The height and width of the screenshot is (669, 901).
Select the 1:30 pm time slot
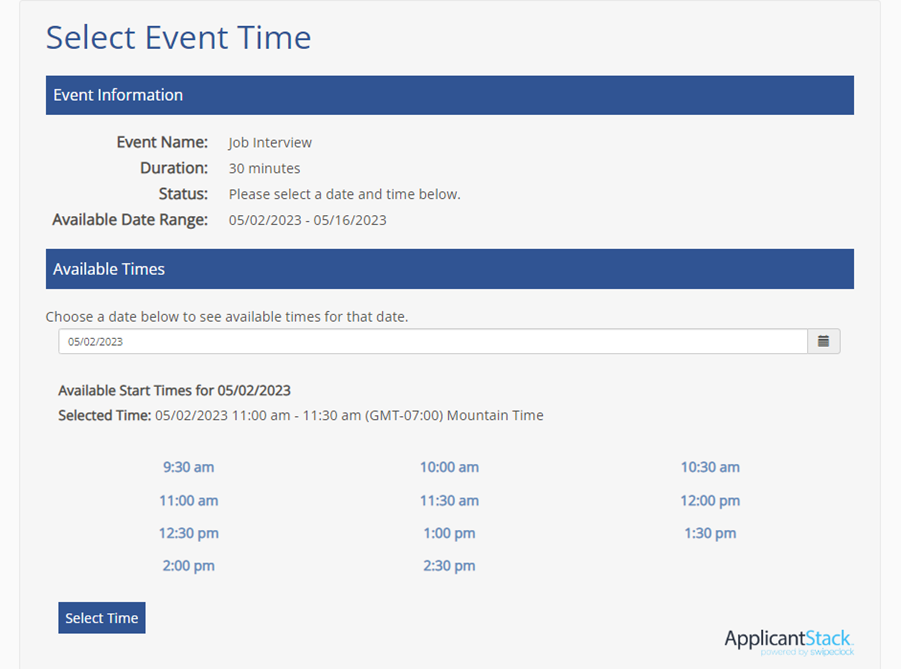[x=710, y=533]
